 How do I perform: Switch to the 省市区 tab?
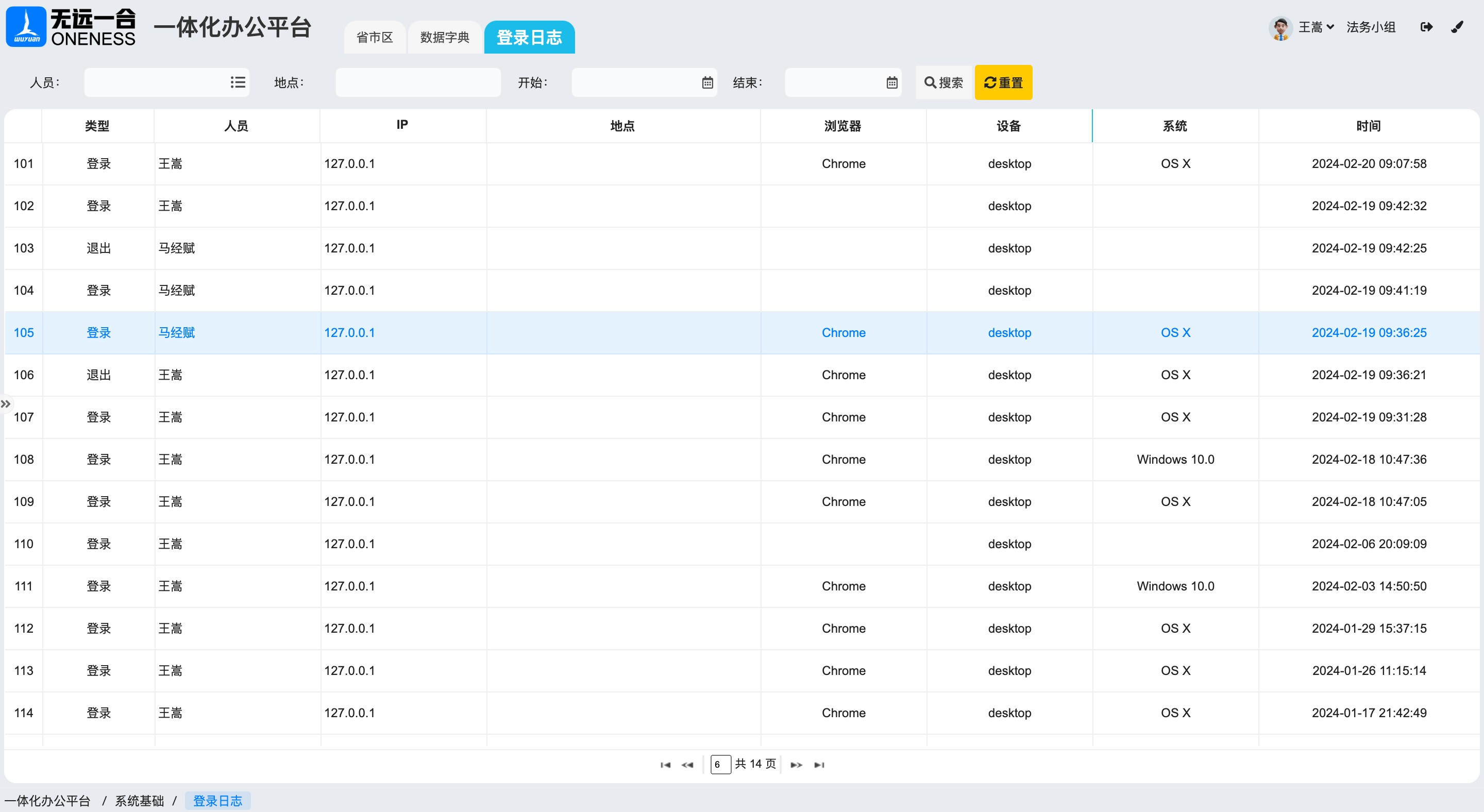click(x=375, y=38)
